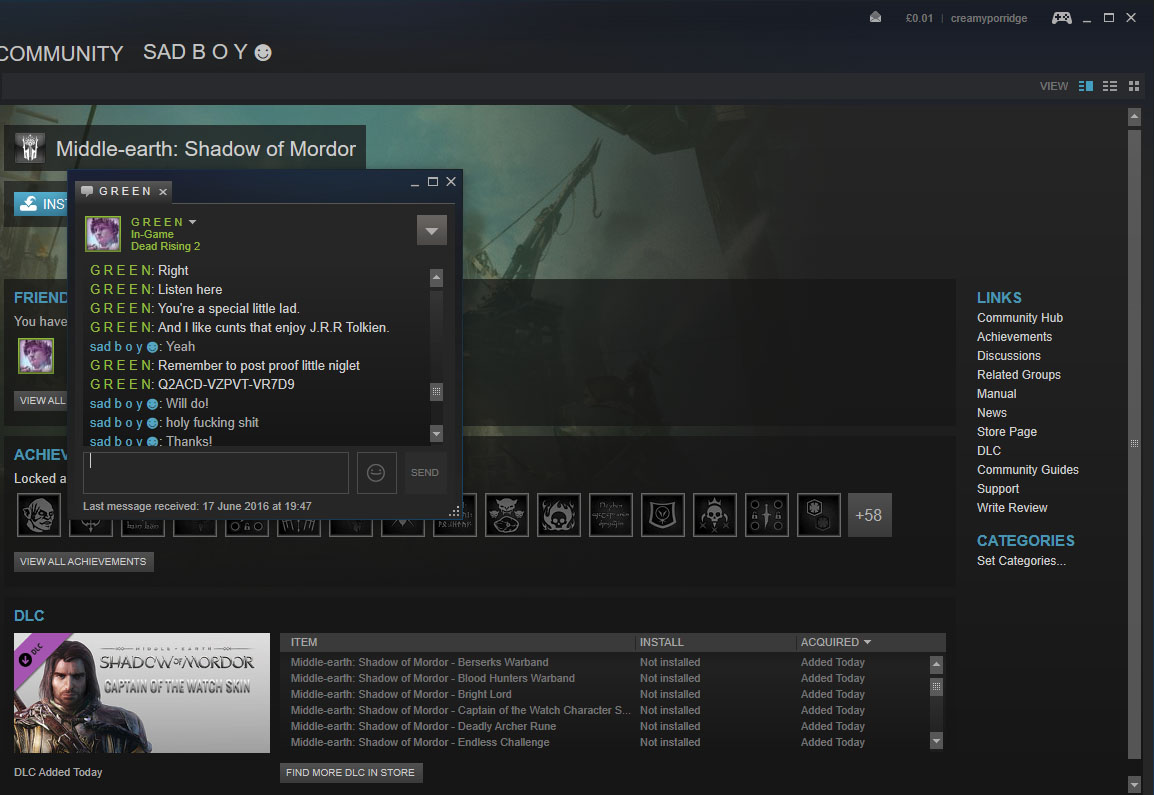Open the chat options dropdown button
Screen dimensions: 1154x795
point(432,230)
